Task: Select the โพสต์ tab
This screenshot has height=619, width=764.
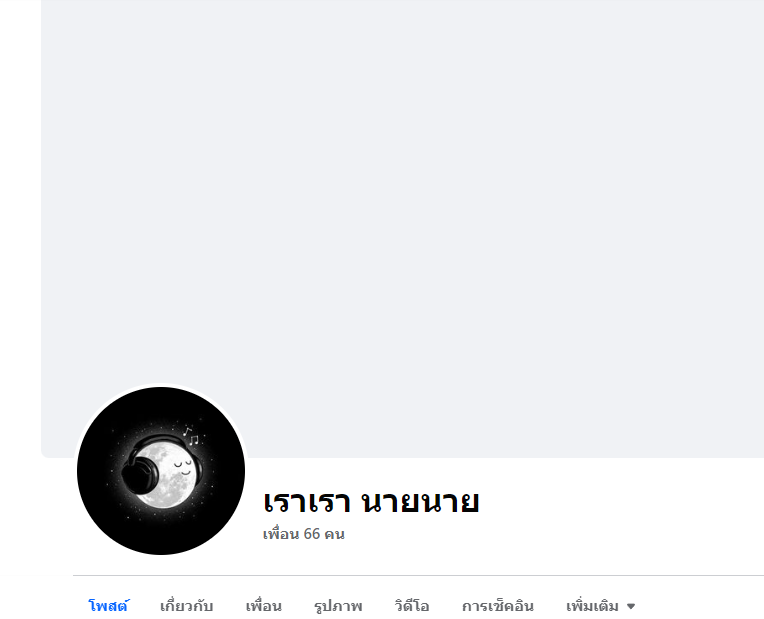Action: [108, 606]
